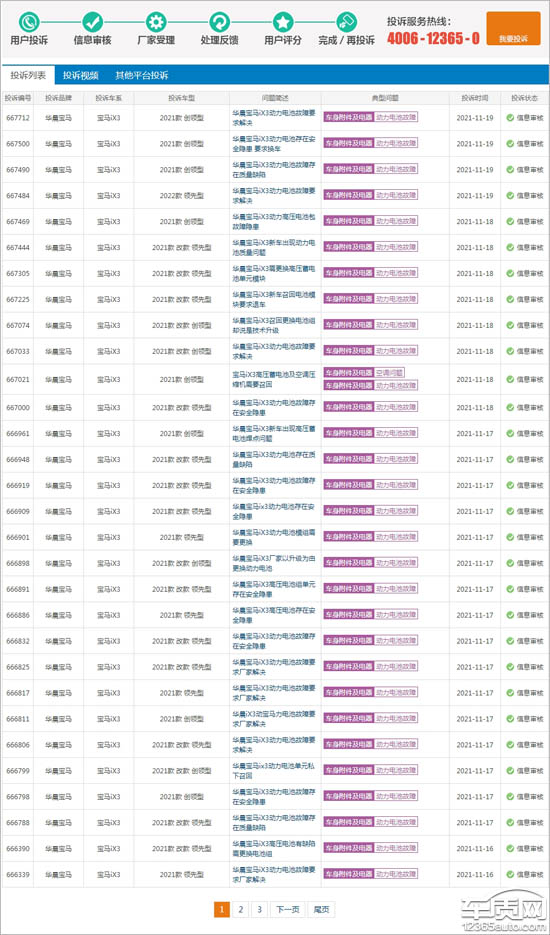550x935 pixels.
Task: Select the 投诉列表 tab
Action: click(28, 76)
